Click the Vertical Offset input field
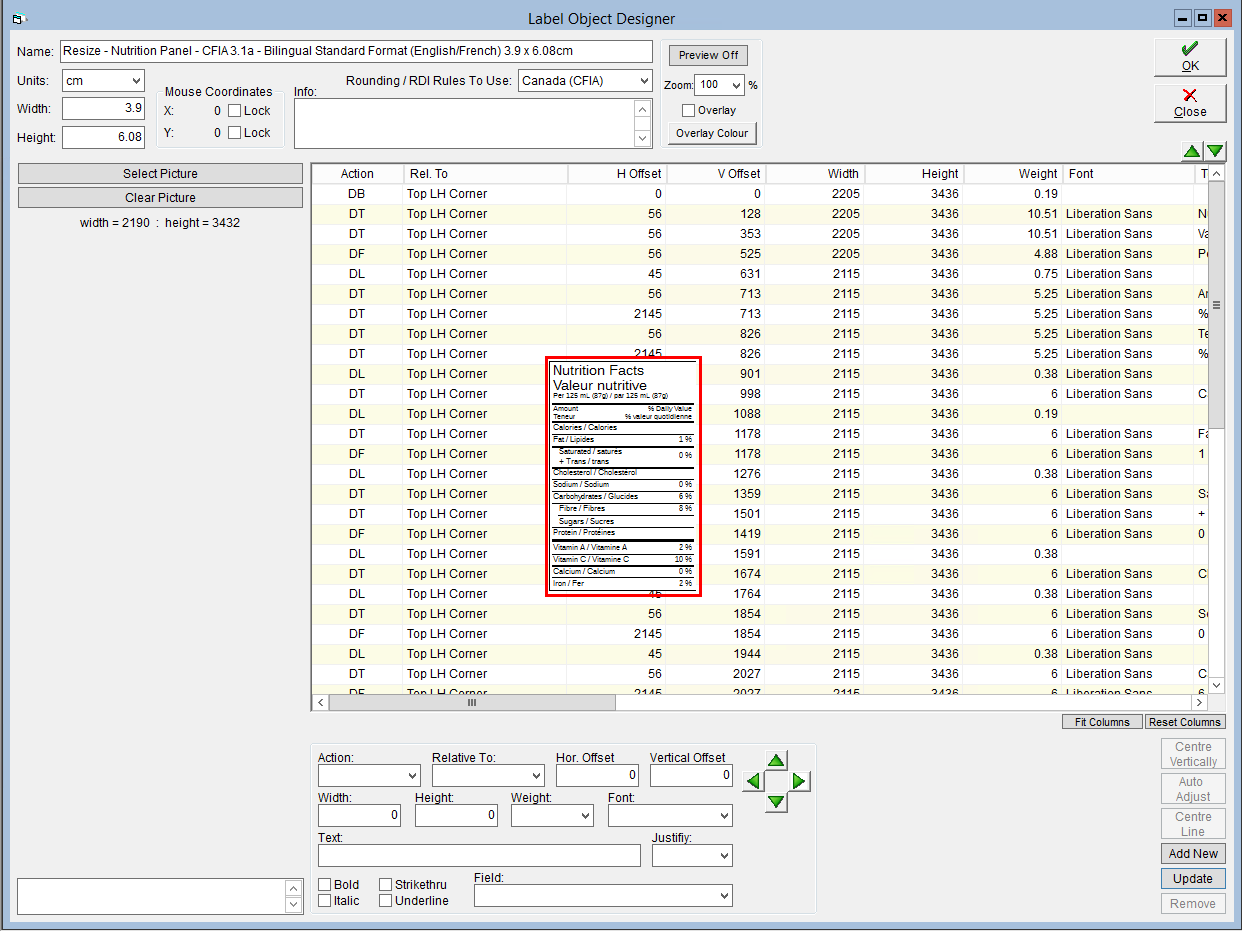This screenshot has width=1242, height=932. tap(691, 775)
